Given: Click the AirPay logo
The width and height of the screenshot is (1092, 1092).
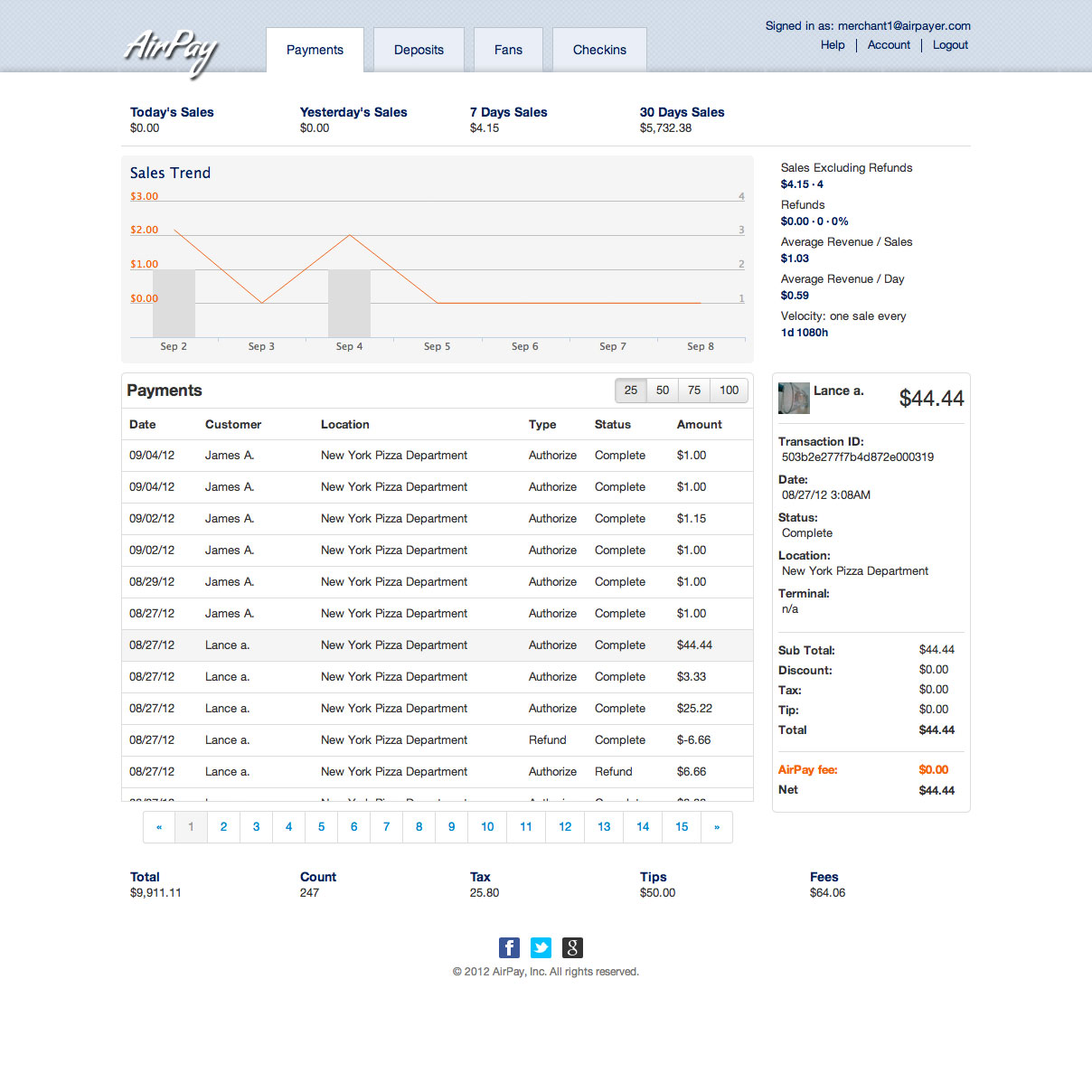Looking at the screenshot, I should click(x=172, y=51).
